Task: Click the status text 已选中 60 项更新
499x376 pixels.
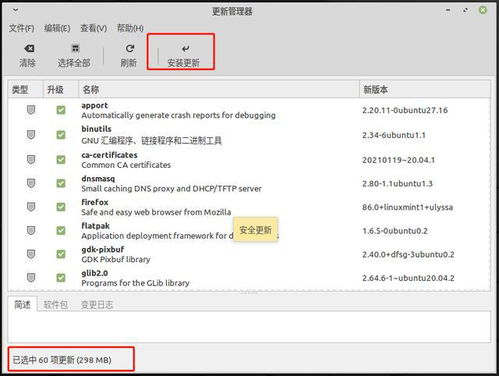Action: tap(62, 360)
